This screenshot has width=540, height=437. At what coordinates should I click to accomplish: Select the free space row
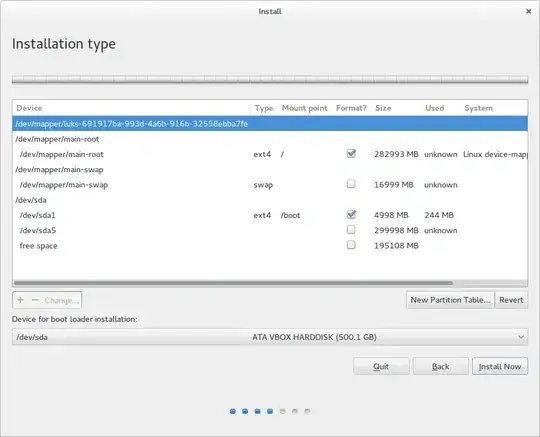(x=270, y=246)
